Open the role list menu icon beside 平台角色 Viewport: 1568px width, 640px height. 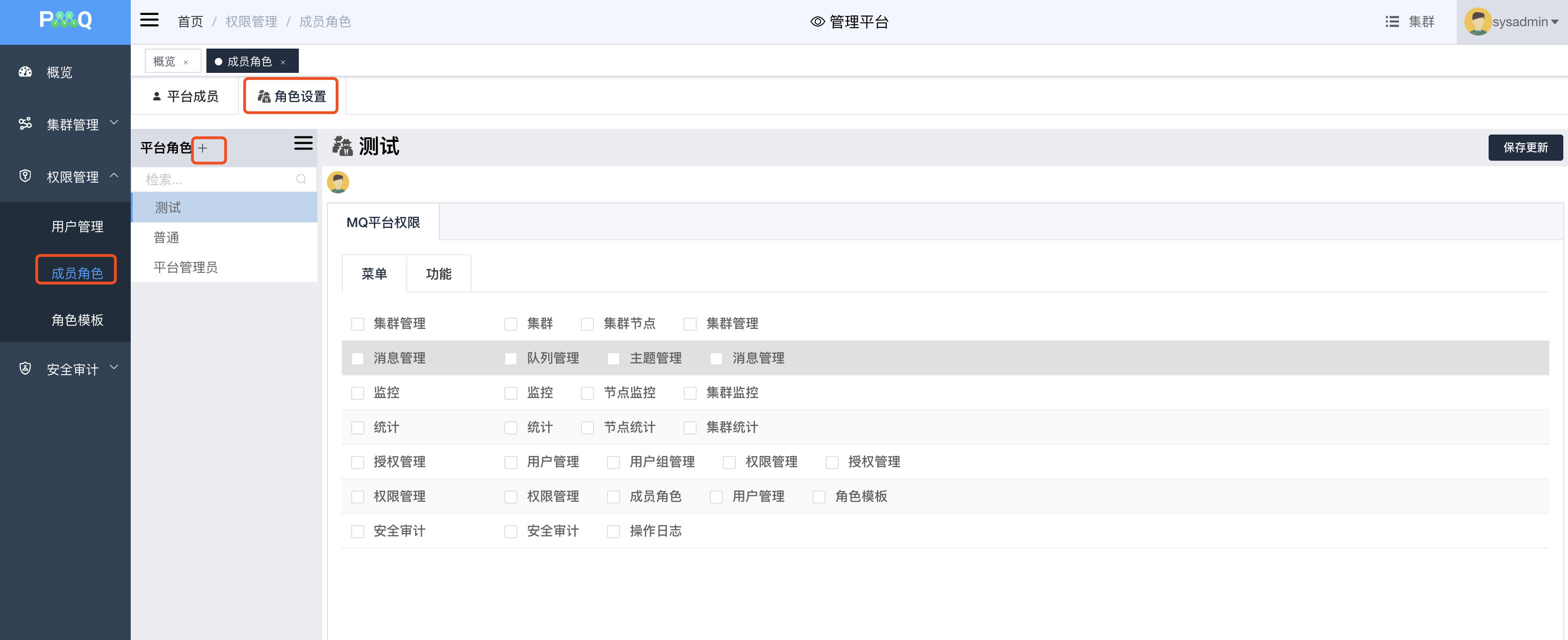point(303,143)
